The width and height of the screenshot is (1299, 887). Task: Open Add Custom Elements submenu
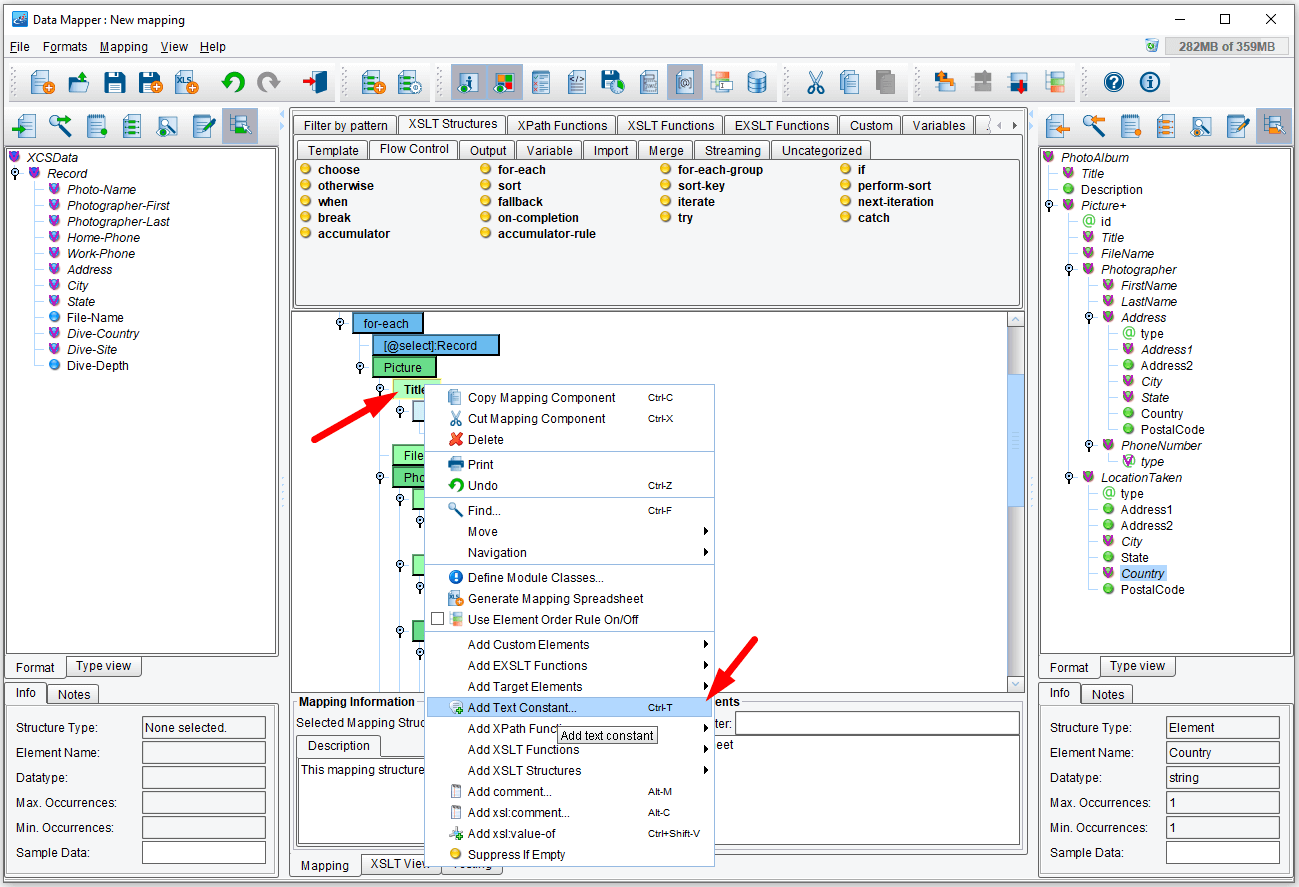(569, 644)
